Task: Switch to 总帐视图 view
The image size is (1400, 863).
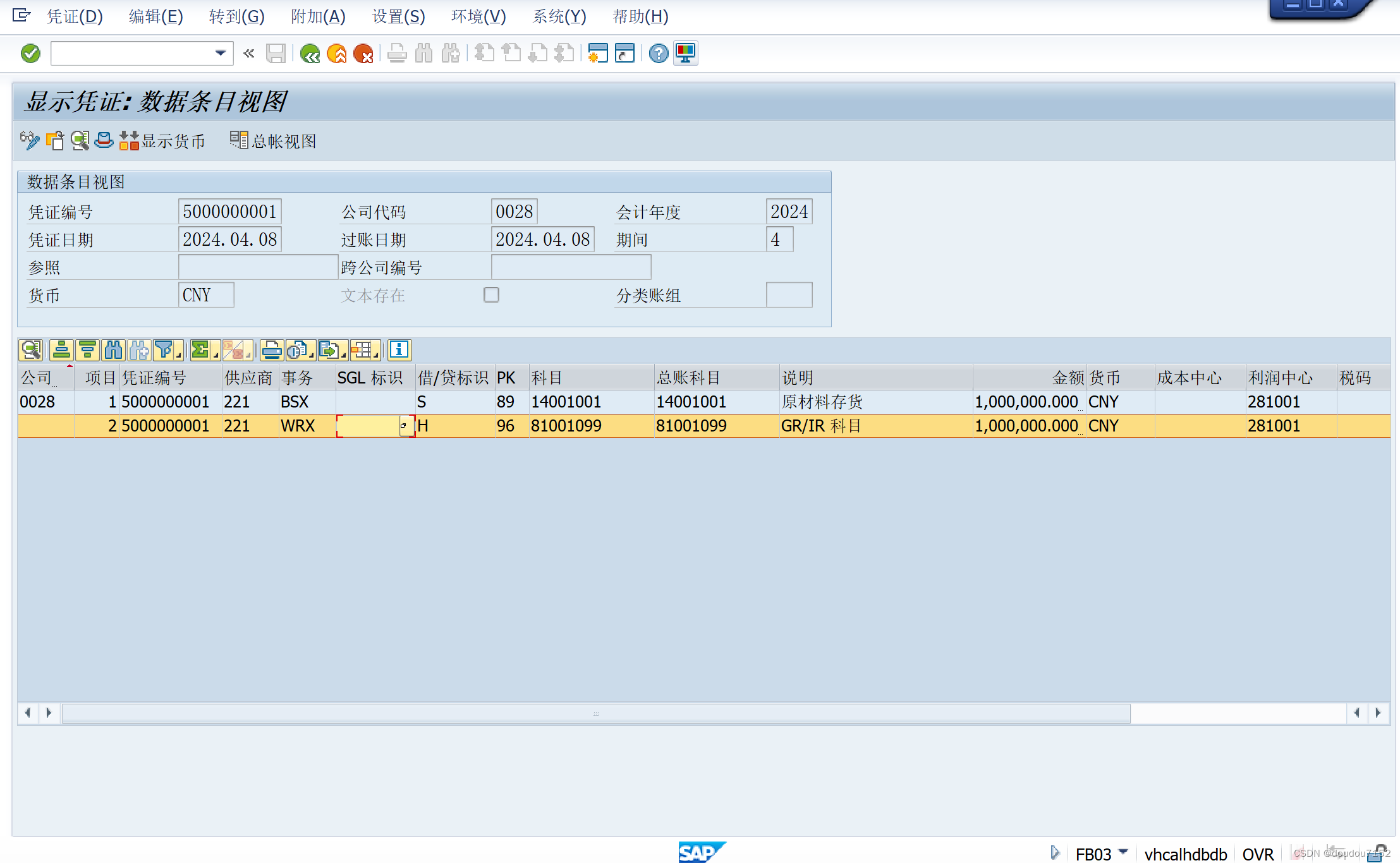Action: coord(273,140)
